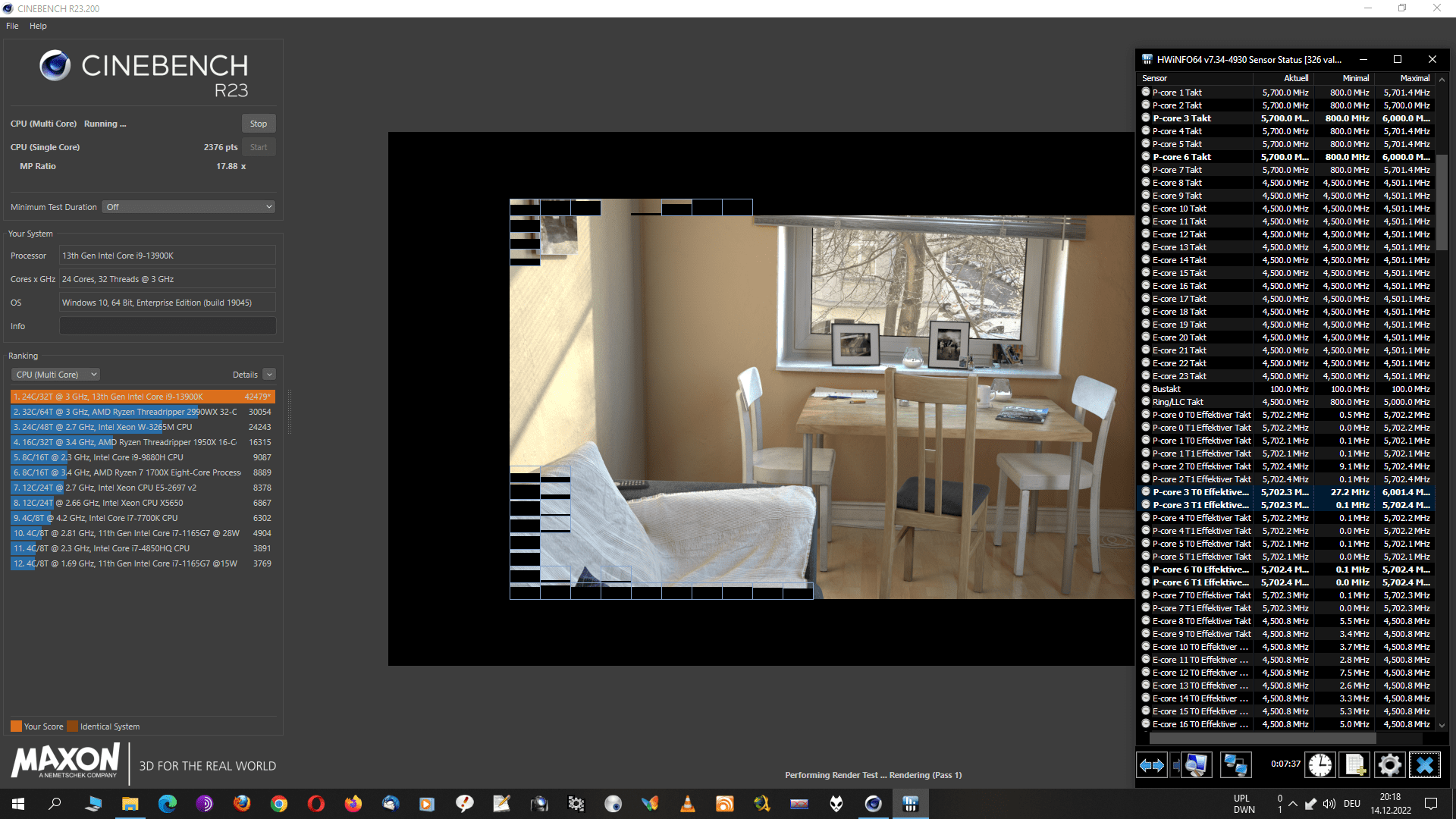The height and width of the screenshot is (819, 1456).
Task: Click the Cinebench R23 logo sphere
Action: pos(55,66)
